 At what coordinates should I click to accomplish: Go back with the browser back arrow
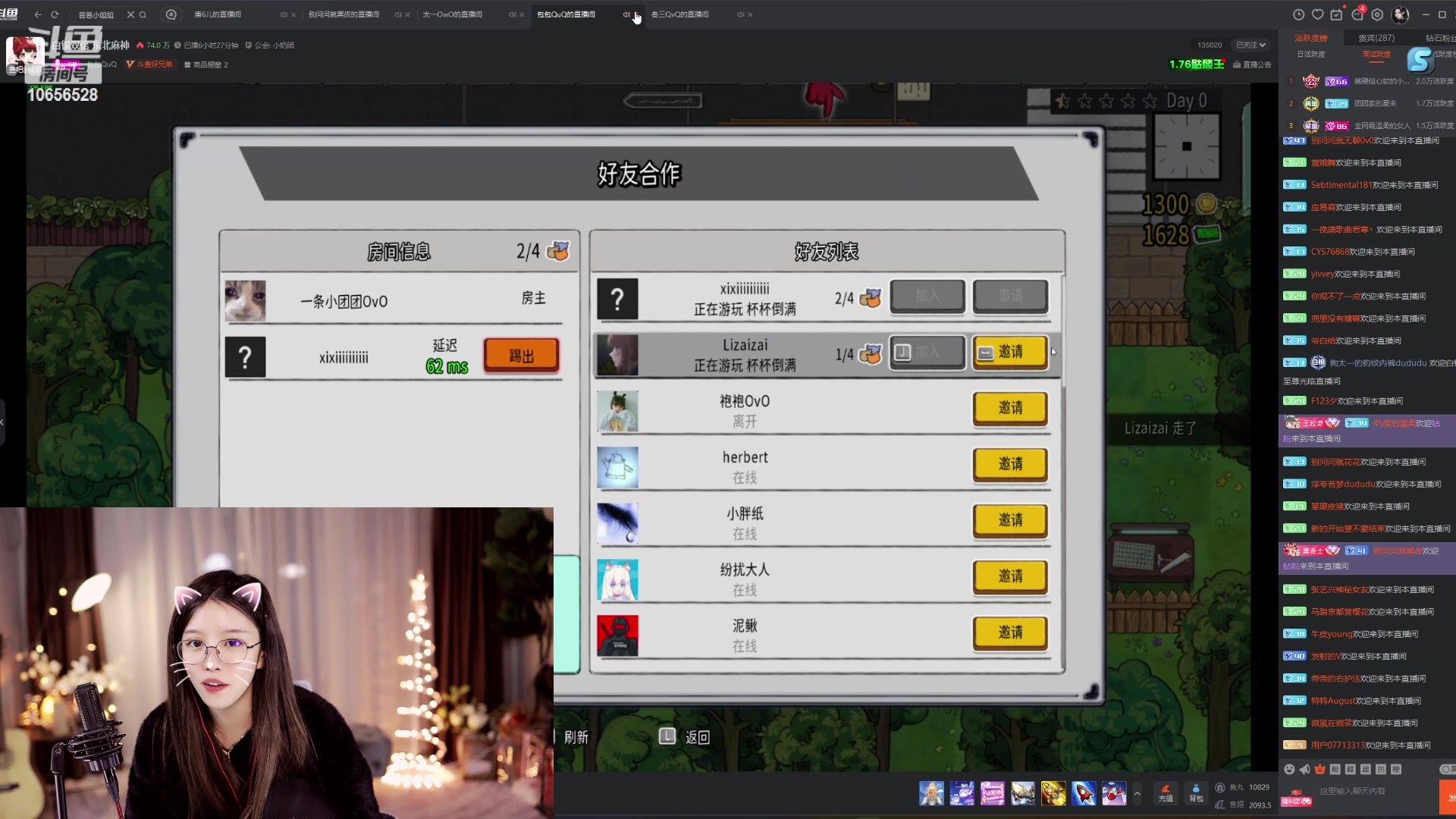tap(38, 14)
